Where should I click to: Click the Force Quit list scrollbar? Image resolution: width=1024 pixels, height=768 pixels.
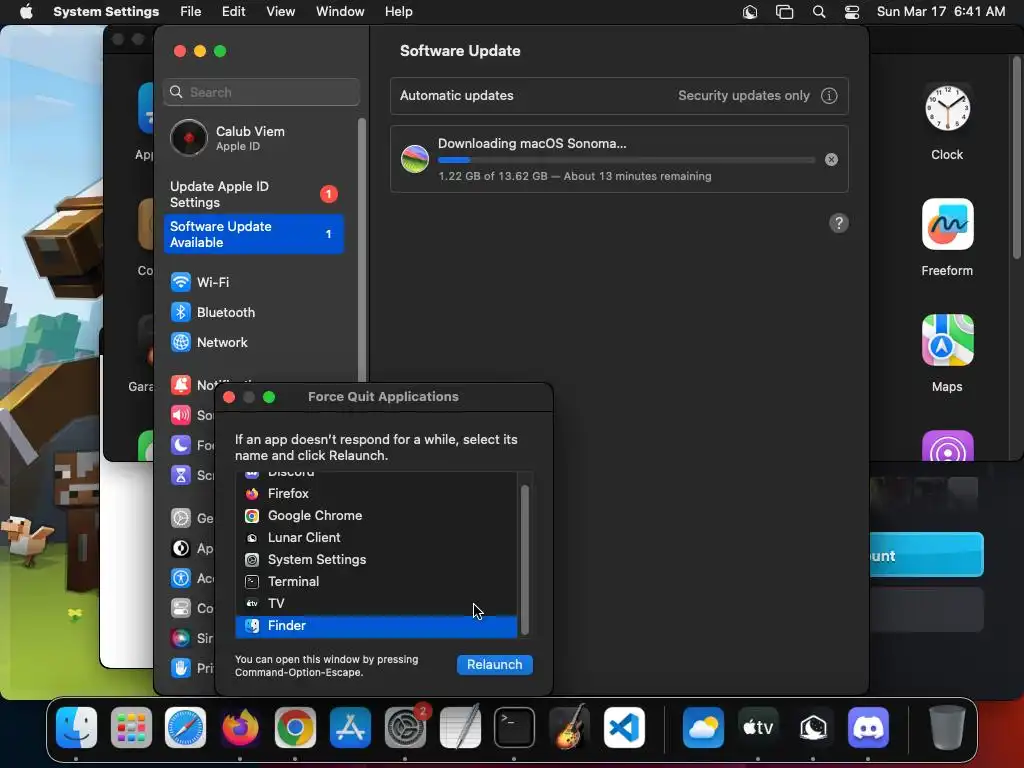524,558
